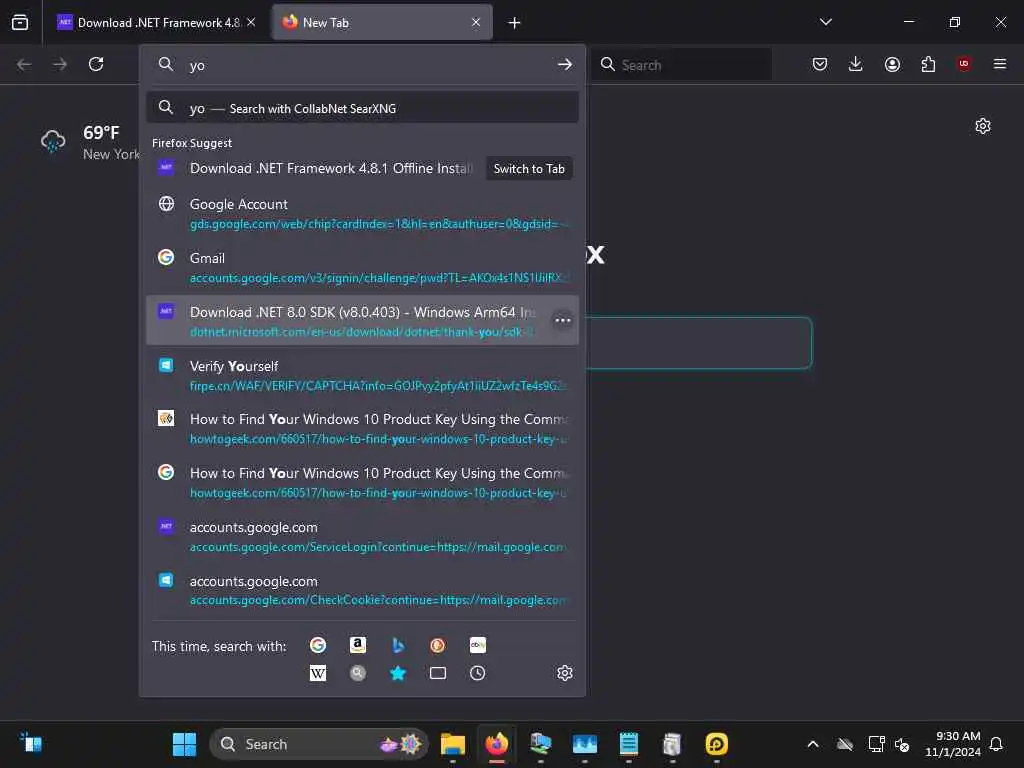Click the muted volume tray icon

click(903, 744)
